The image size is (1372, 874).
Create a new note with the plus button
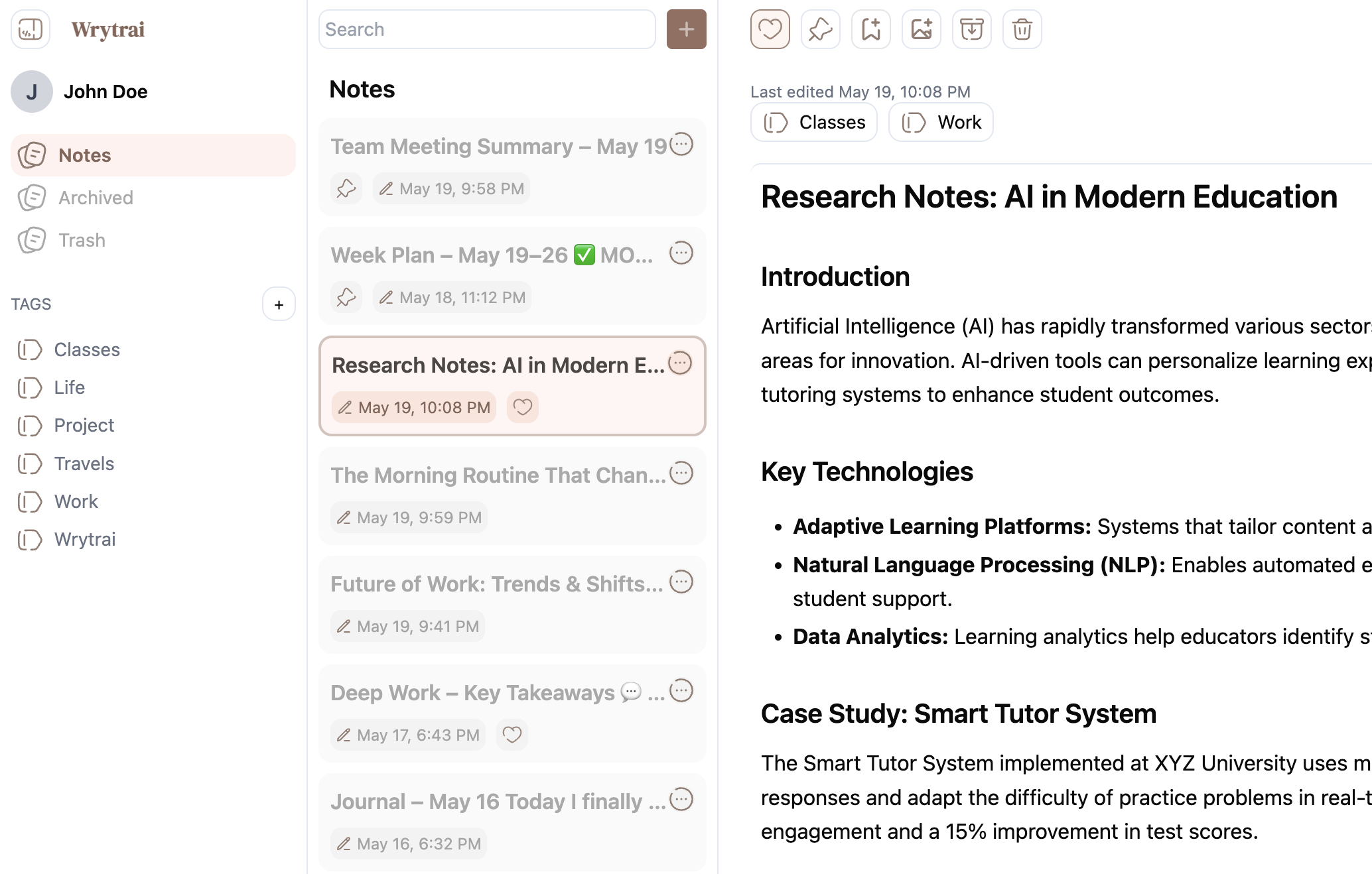pyautogui.click(x=686, y=29)
